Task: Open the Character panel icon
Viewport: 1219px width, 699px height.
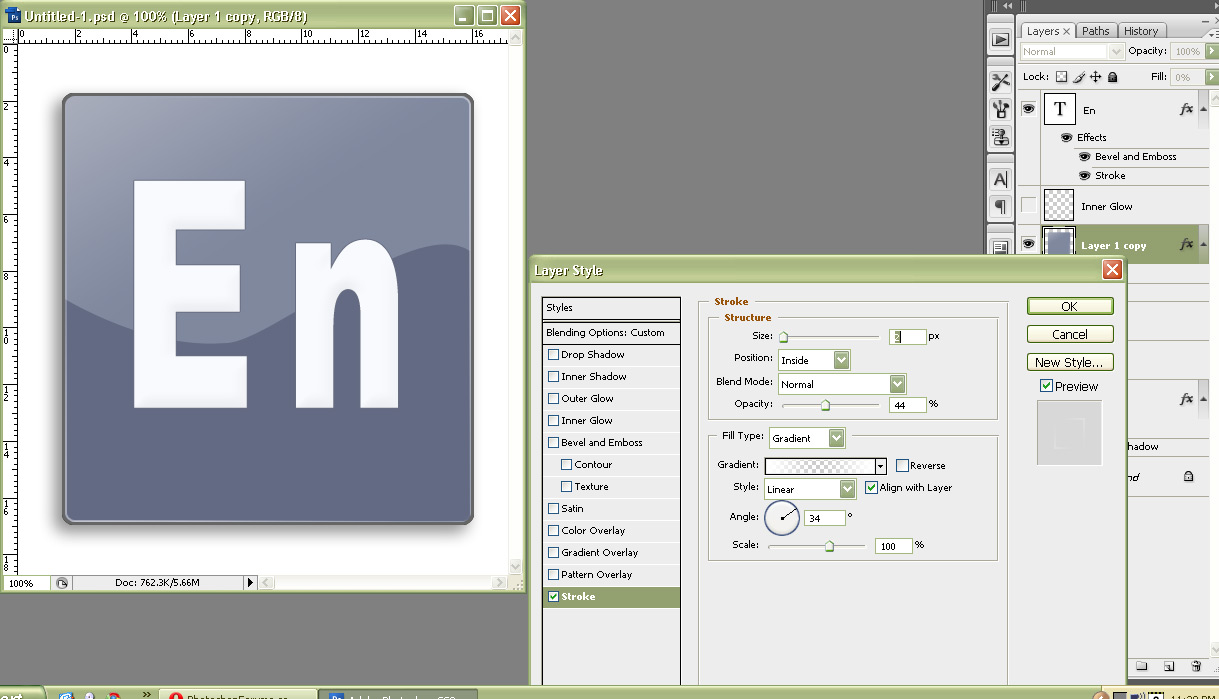Action: [1000, 180]
